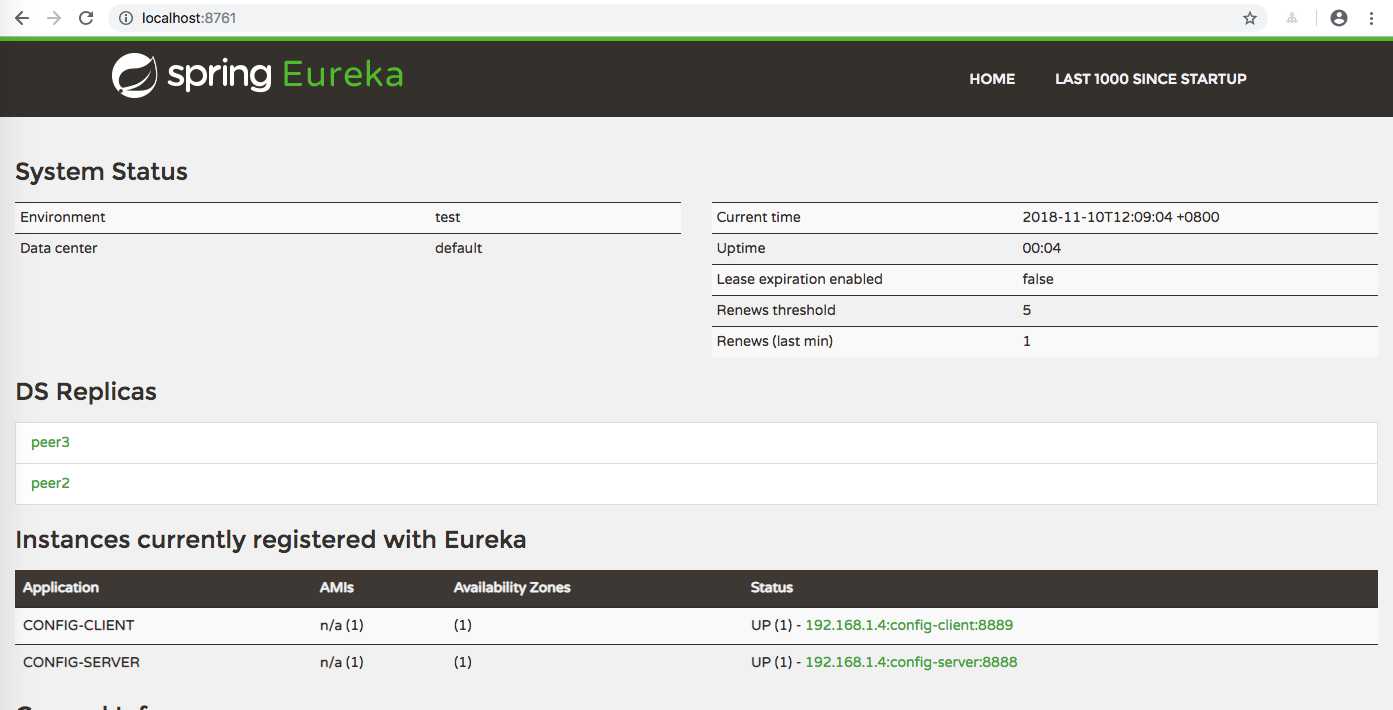Select the Environment label cell

[x=63, y=217]
